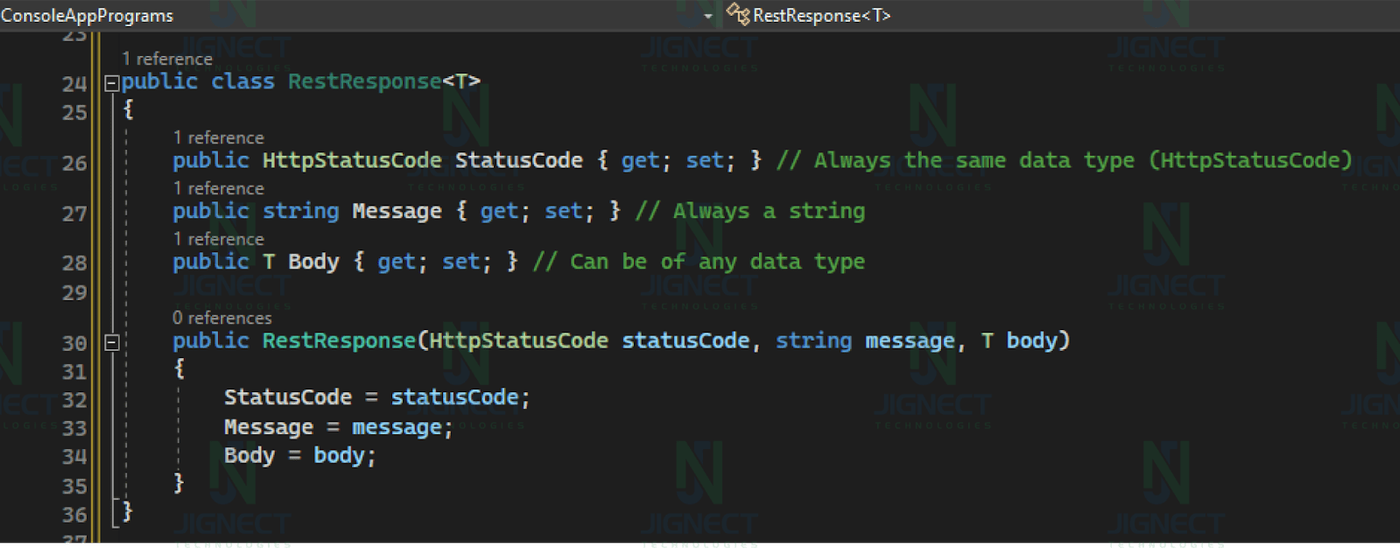Click the HttpStatusCode type on line 26
This screenshot has height=555, width=1400.
tap(352, 161)
